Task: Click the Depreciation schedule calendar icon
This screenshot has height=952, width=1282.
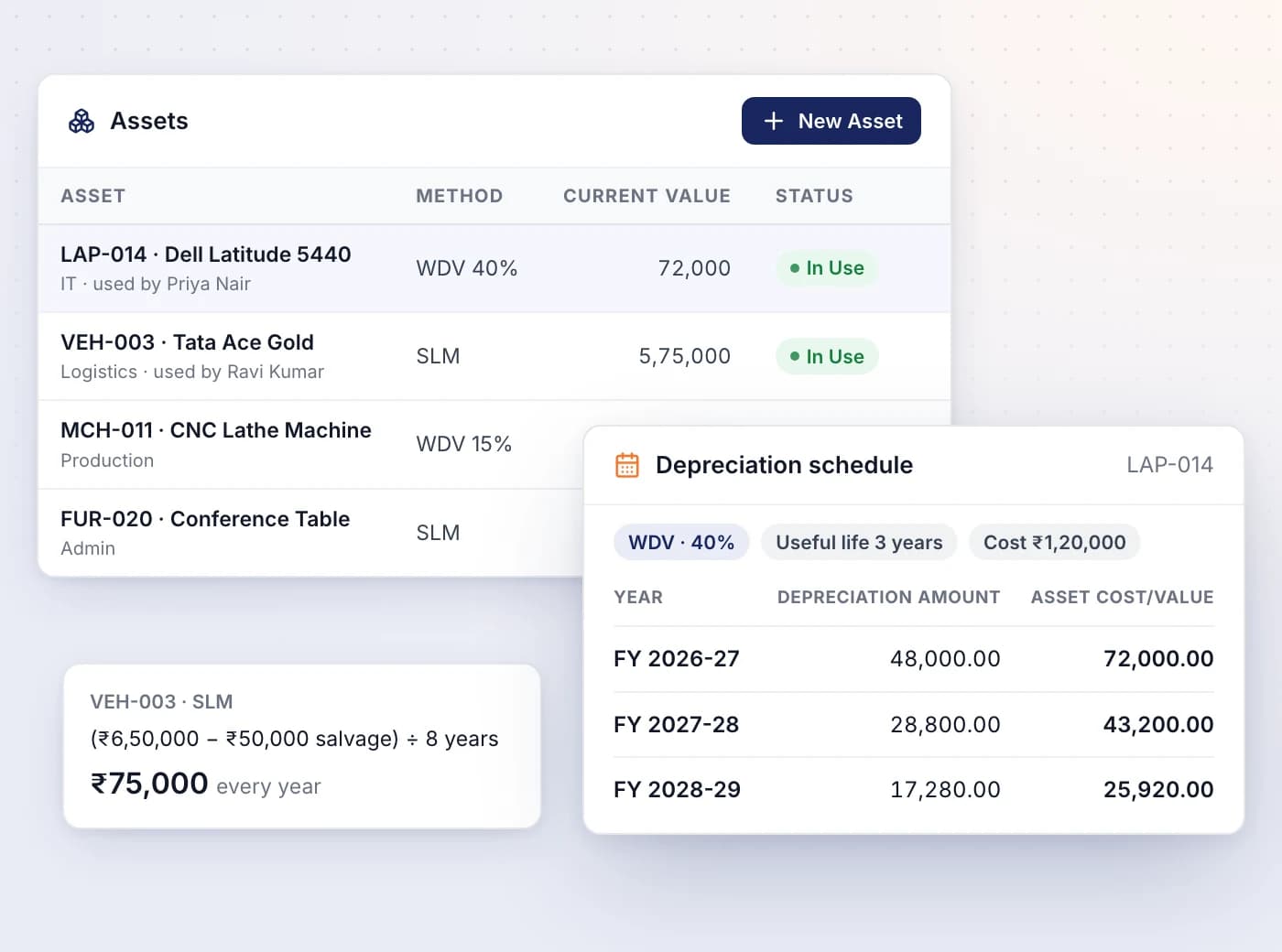Action: (x=627, y=465)
